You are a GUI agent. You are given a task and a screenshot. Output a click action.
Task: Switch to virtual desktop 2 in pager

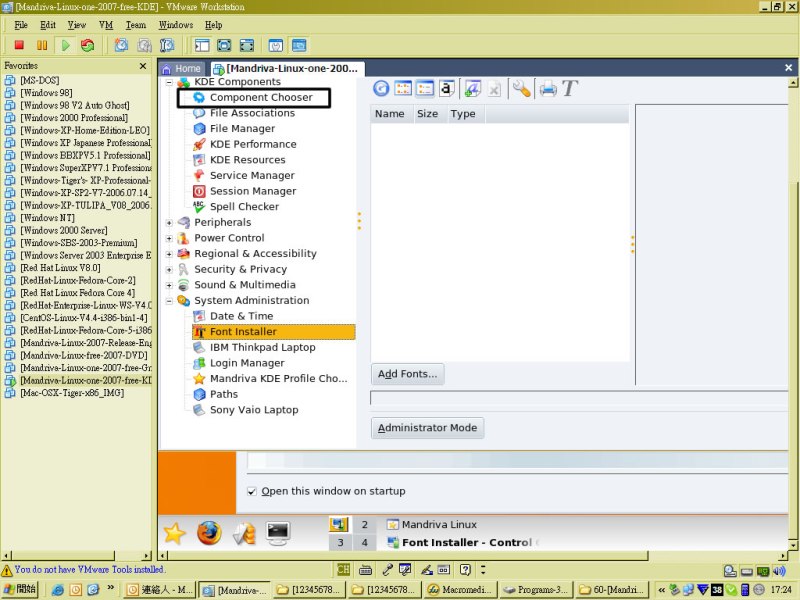tap(364, 524)
